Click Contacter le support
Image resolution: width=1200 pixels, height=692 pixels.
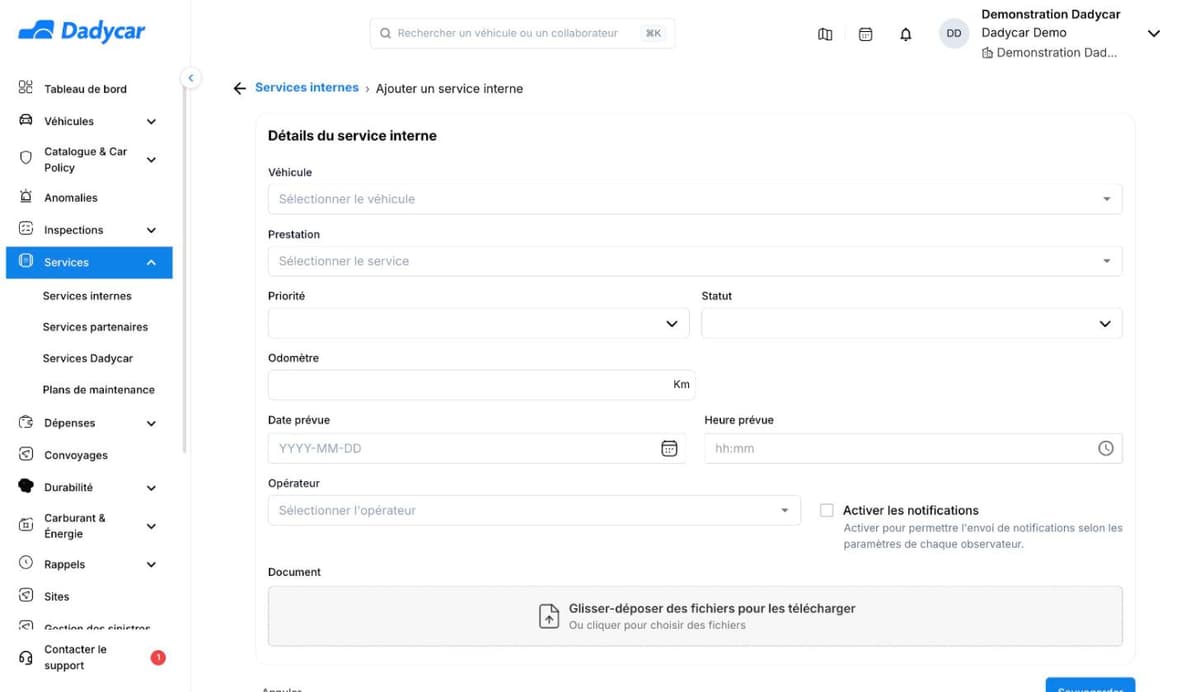pyautogui.click(x=75, y=657)
